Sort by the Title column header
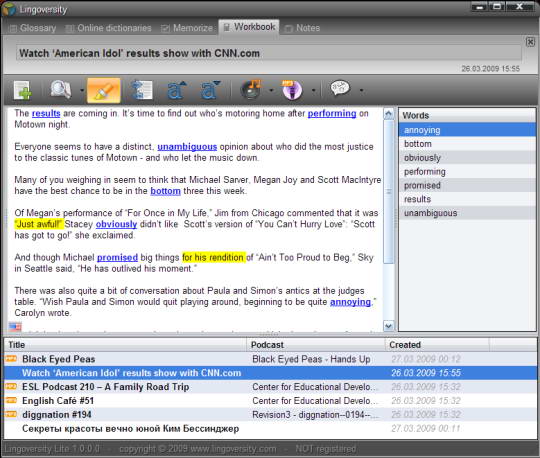This screenshot has width=540, height=458. tap(126, 345)
